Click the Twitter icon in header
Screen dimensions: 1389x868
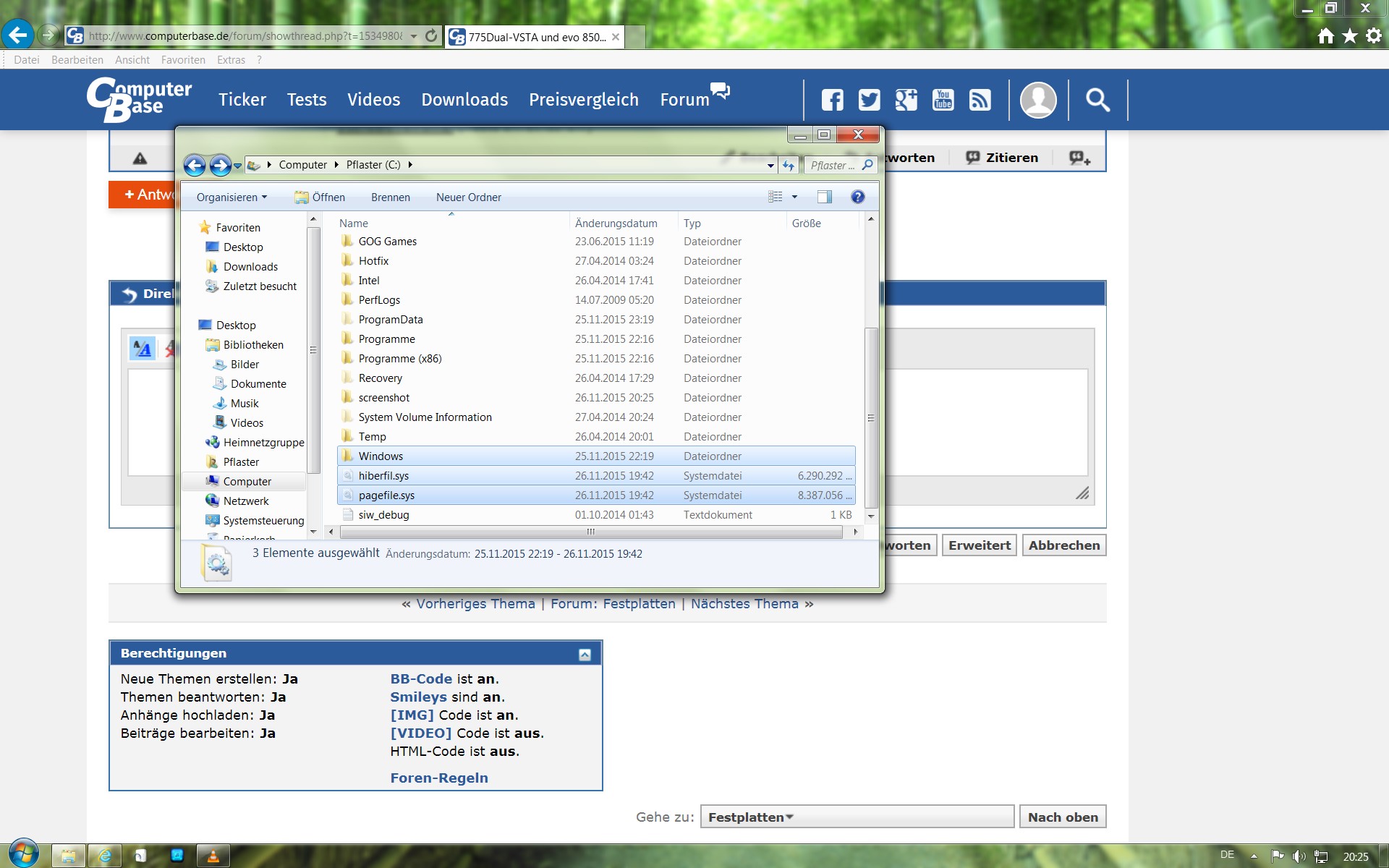pos(869,100)
